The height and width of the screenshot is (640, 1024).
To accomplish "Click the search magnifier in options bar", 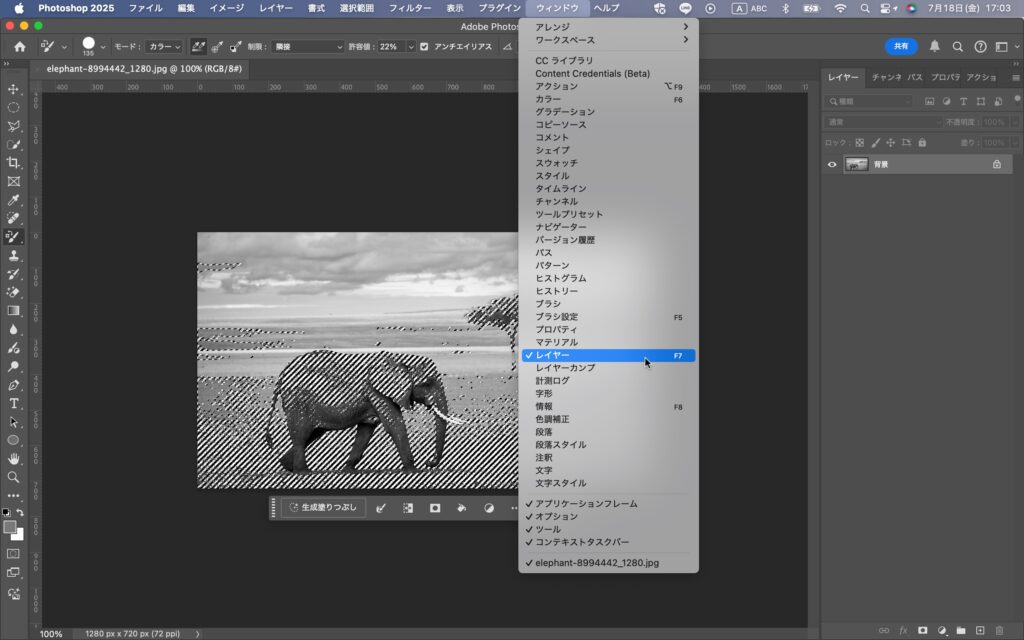I will 957,47.
